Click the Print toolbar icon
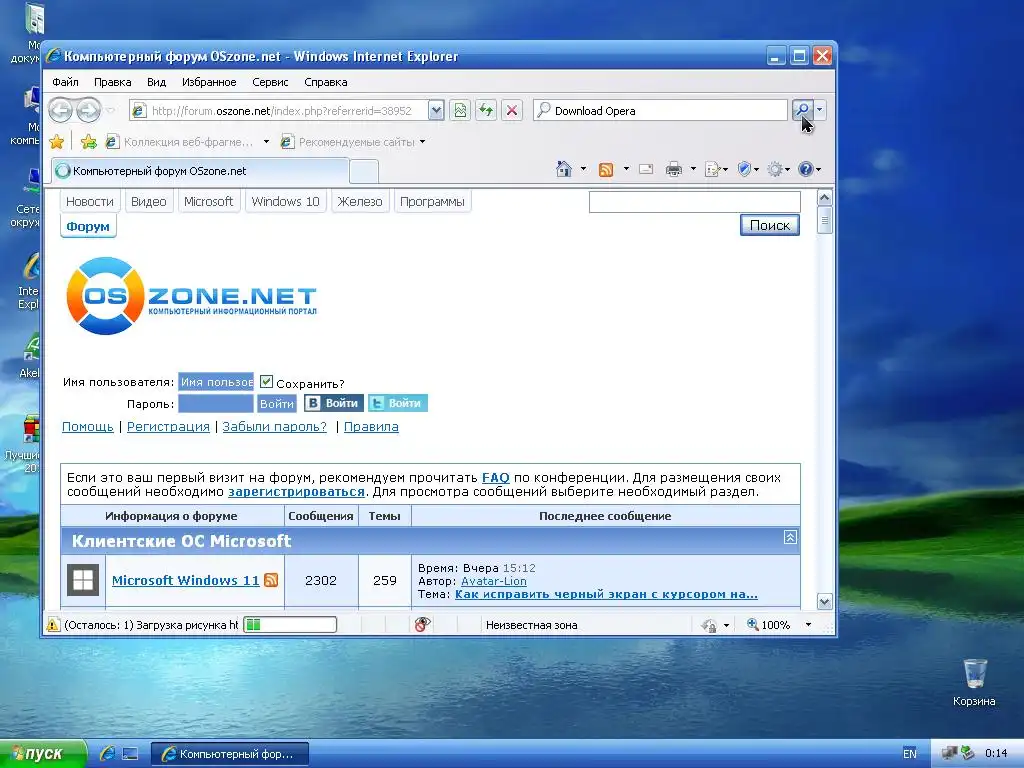 click(674, 170)
